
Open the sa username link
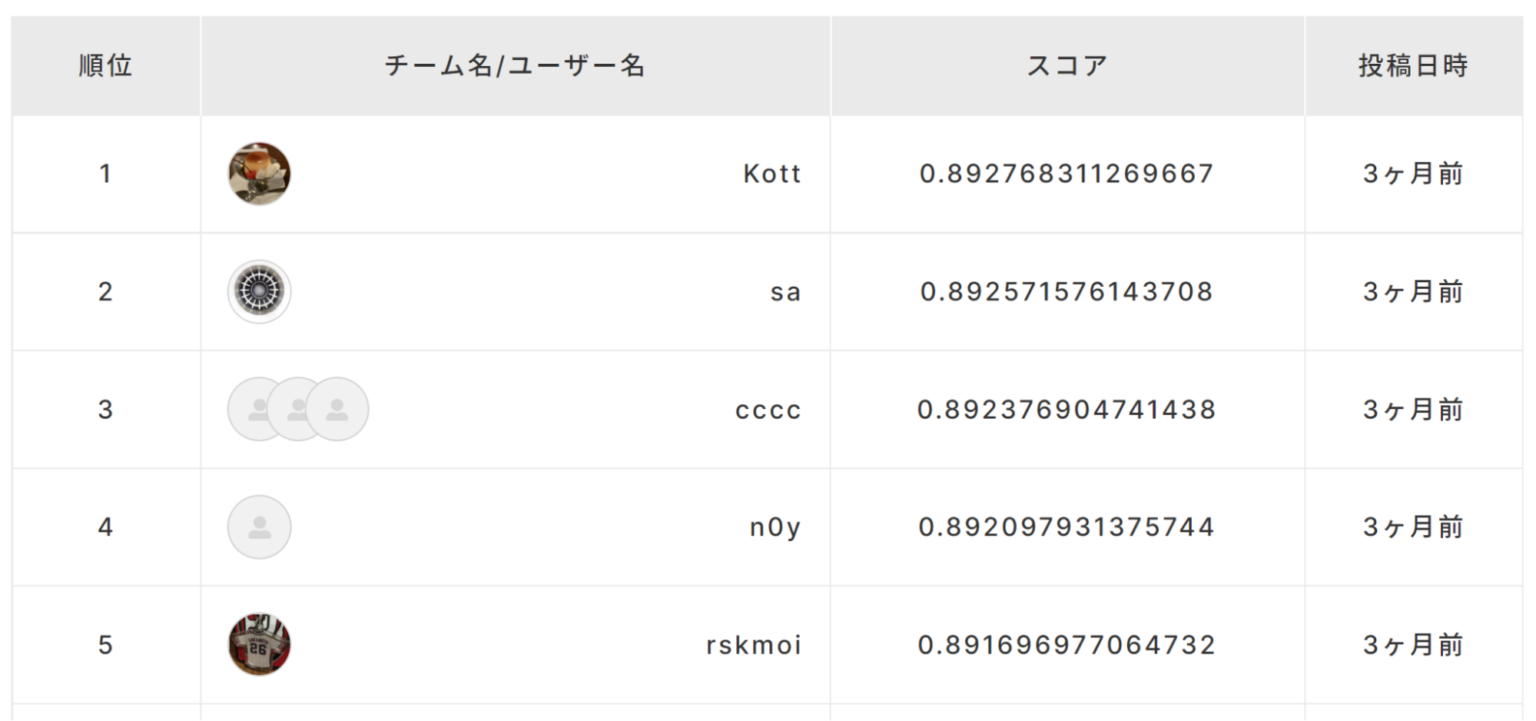click(786, 292)
